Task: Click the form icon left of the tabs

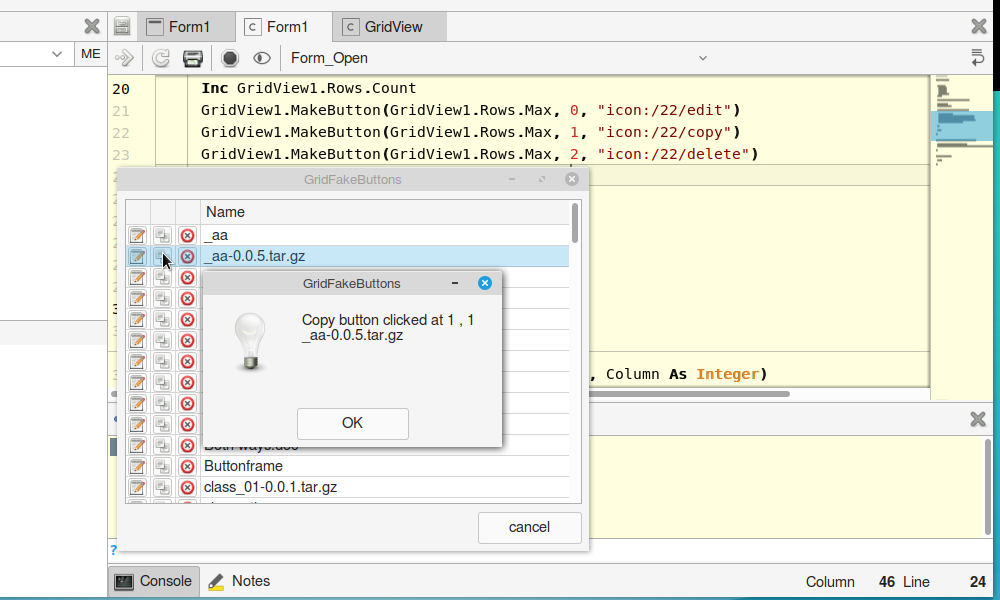Action: click(122, 27)
